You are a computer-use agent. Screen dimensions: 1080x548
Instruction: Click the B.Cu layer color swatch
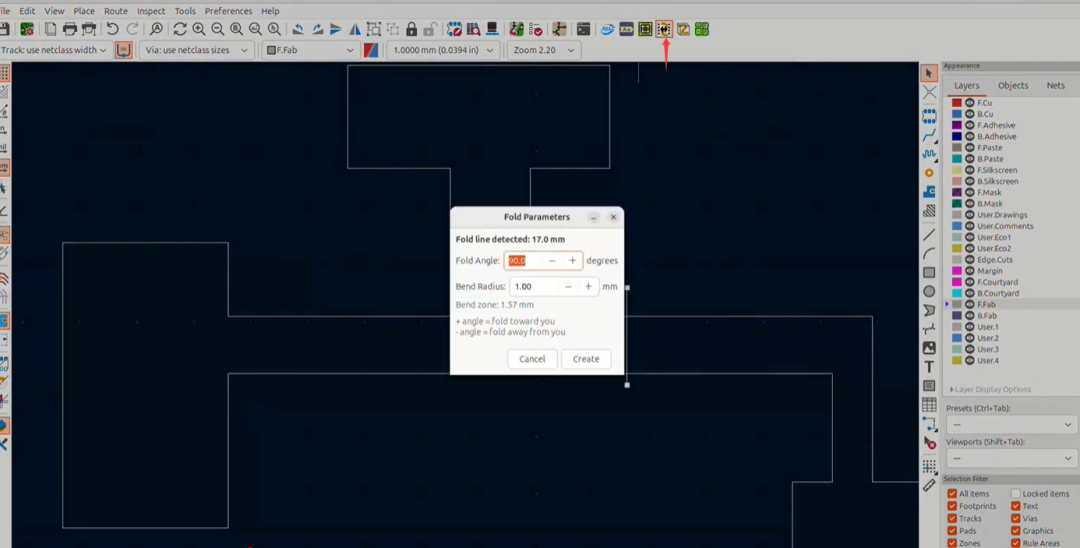[957, 114]
